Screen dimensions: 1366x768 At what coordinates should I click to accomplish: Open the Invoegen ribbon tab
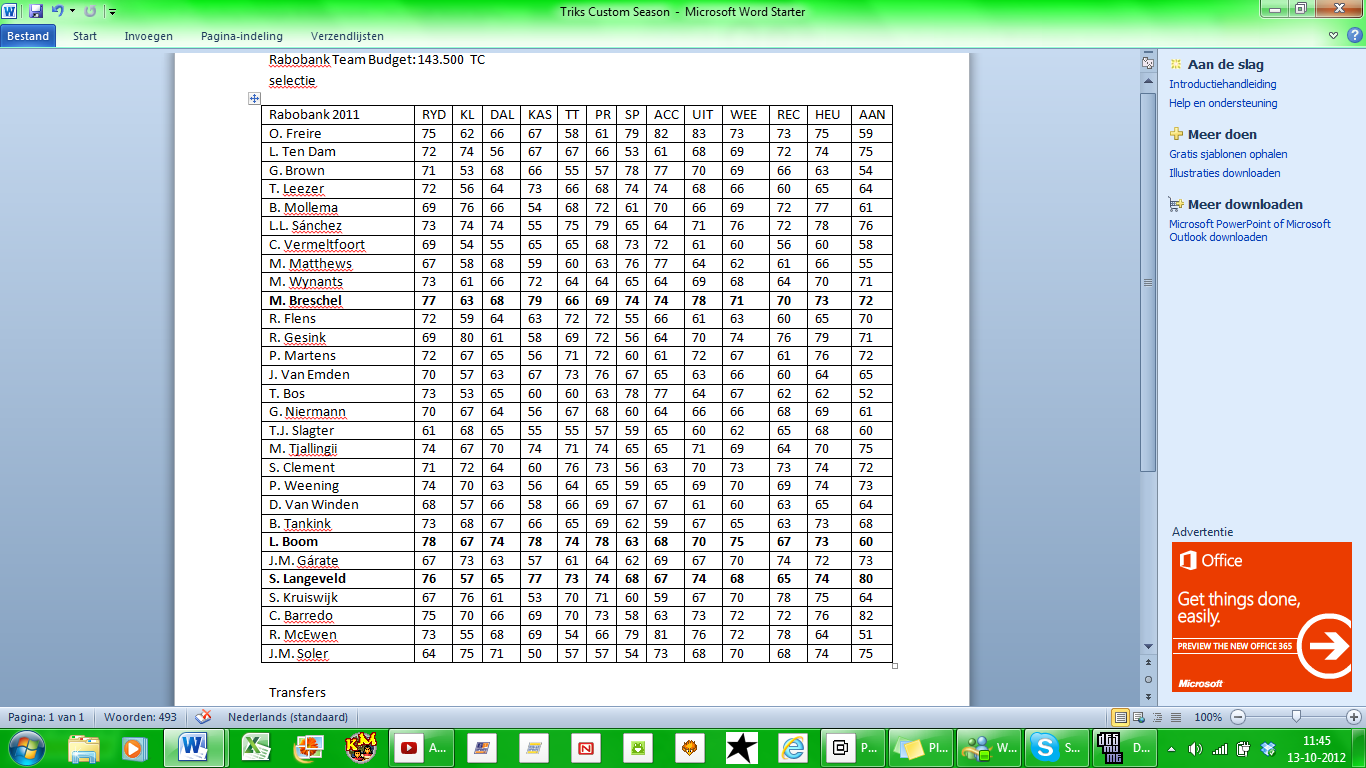(x=148, y=36)
